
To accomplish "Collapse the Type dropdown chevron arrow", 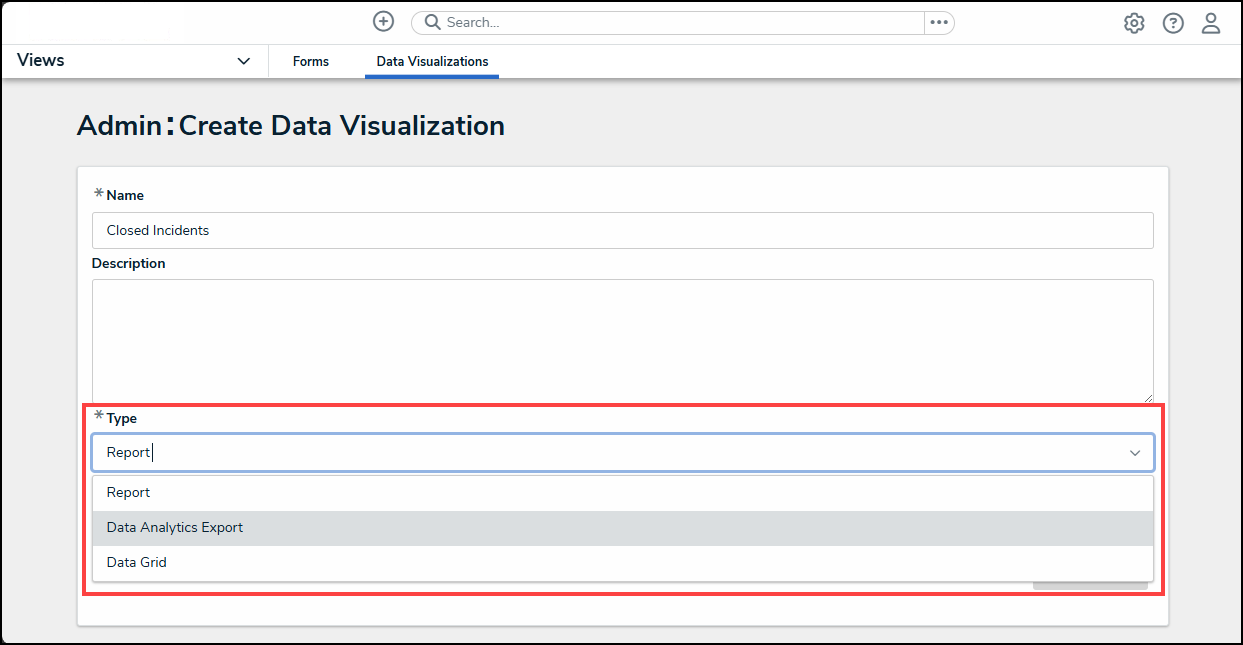I will pyautogui.click(x=1135, y=453).
